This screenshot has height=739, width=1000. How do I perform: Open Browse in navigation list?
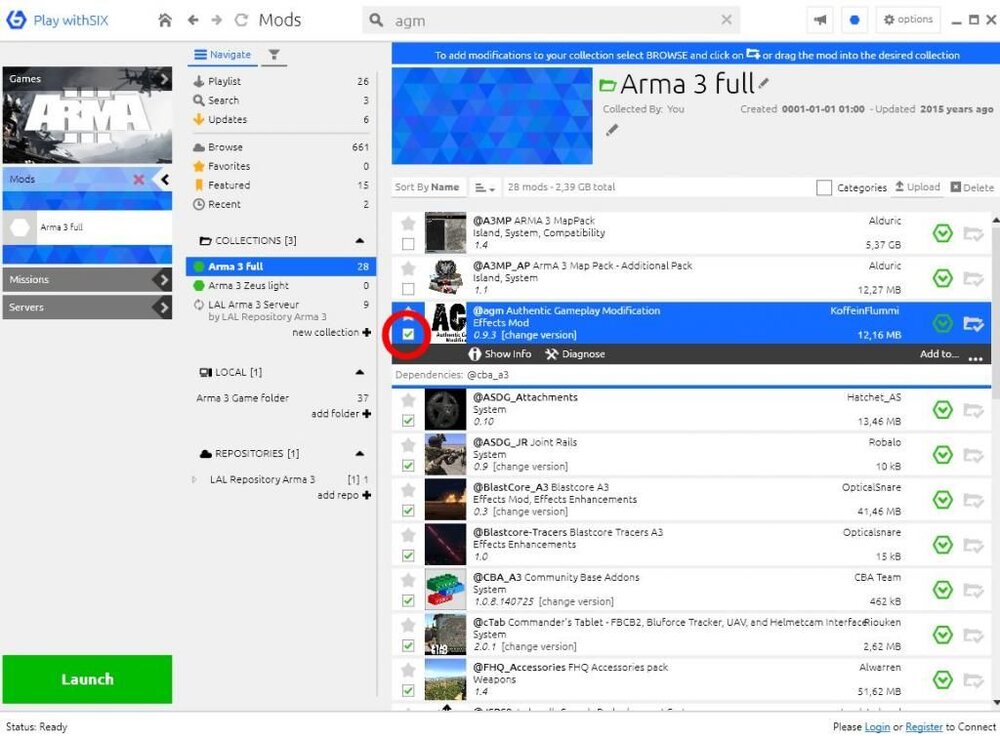(281, 147)
